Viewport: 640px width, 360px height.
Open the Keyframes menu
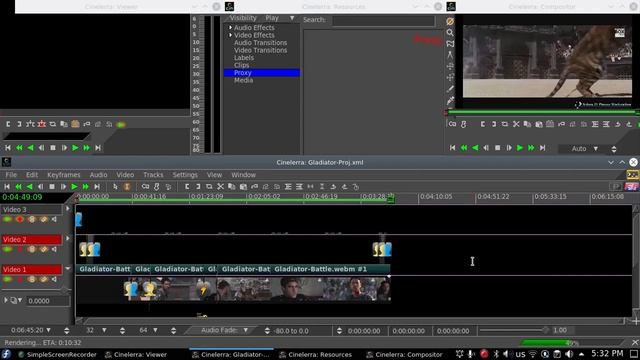[64, 175]
